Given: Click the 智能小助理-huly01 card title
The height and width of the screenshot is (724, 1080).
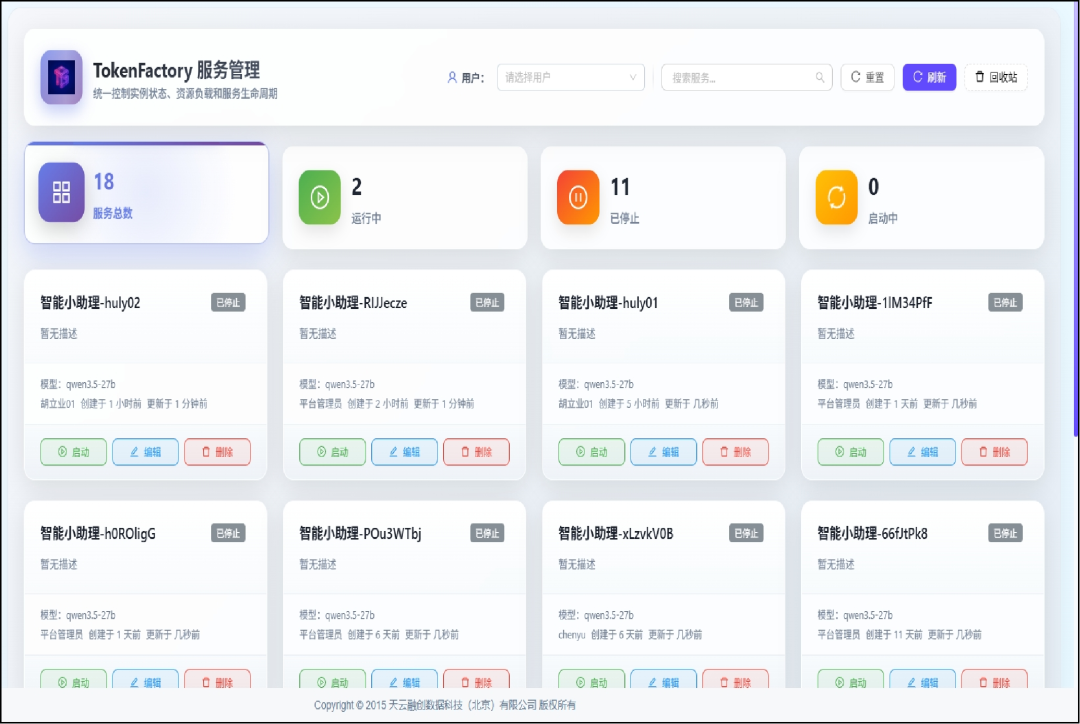Looking at the screenshot, I should coord(608,302).
